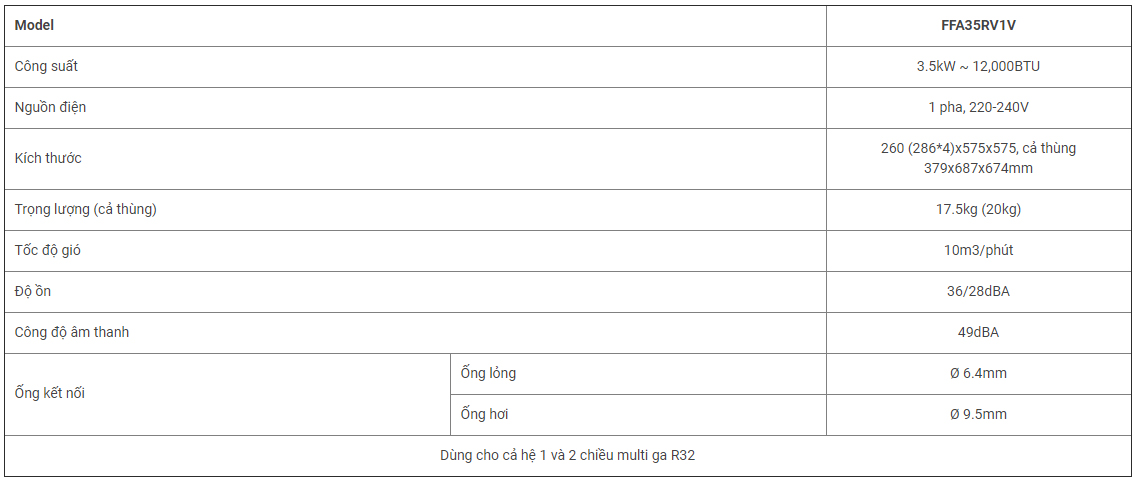The width and height of the screenshot is (1142, 483).
Task: Select the FFA35RV1V model name cell
Action: [978, 25]
